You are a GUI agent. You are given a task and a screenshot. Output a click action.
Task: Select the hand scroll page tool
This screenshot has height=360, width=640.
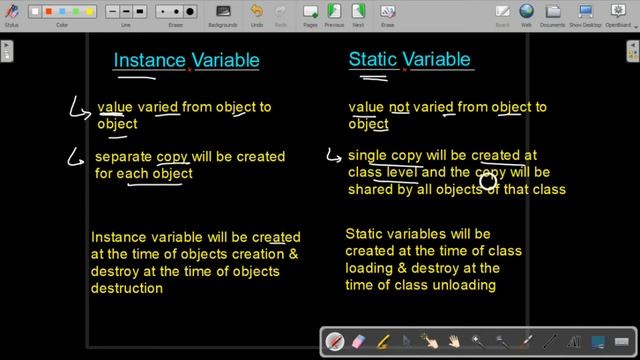[454, 342]
